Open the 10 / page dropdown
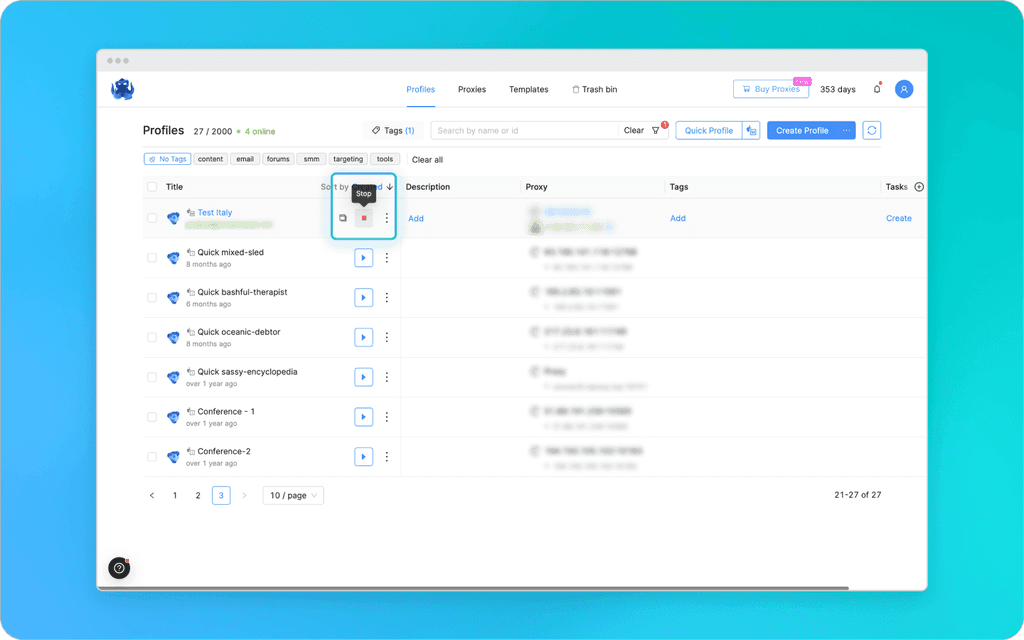The height and width of the screenshot is (640, 1024). tap(292, 494)
